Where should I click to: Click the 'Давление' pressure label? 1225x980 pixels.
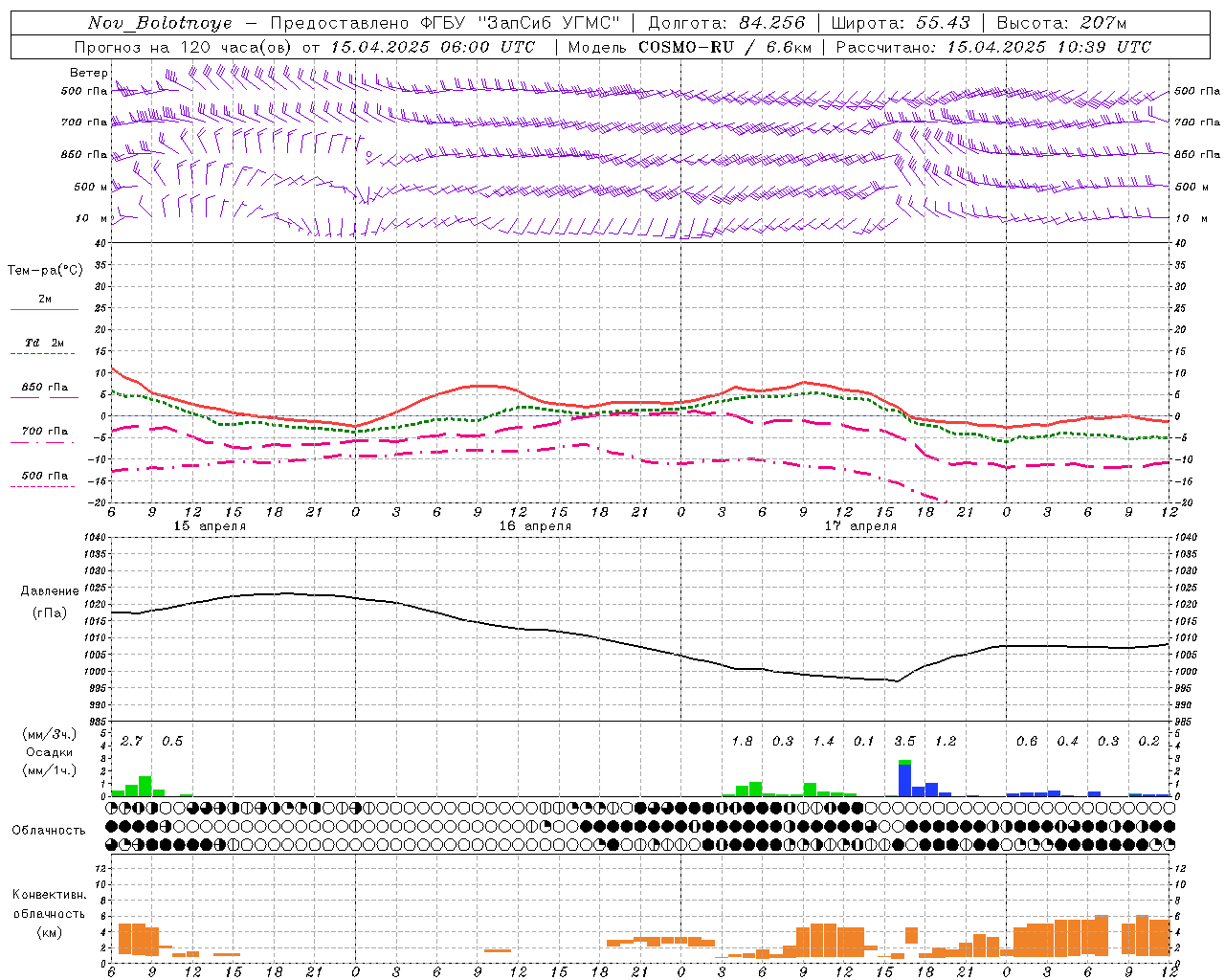point(50,591)
